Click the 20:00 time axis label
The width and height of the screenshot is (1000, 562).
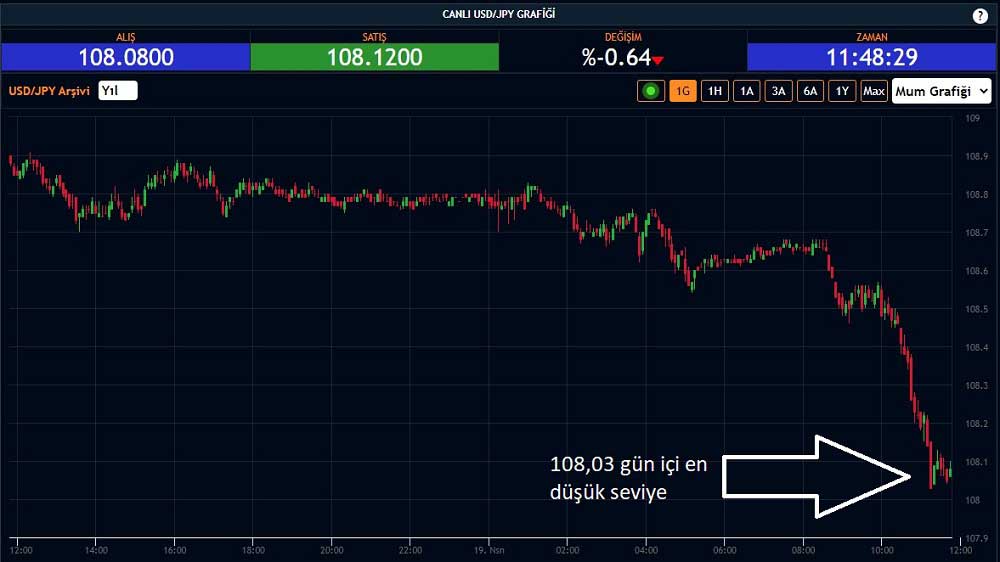pyautogui.click(x=332, y=550)
